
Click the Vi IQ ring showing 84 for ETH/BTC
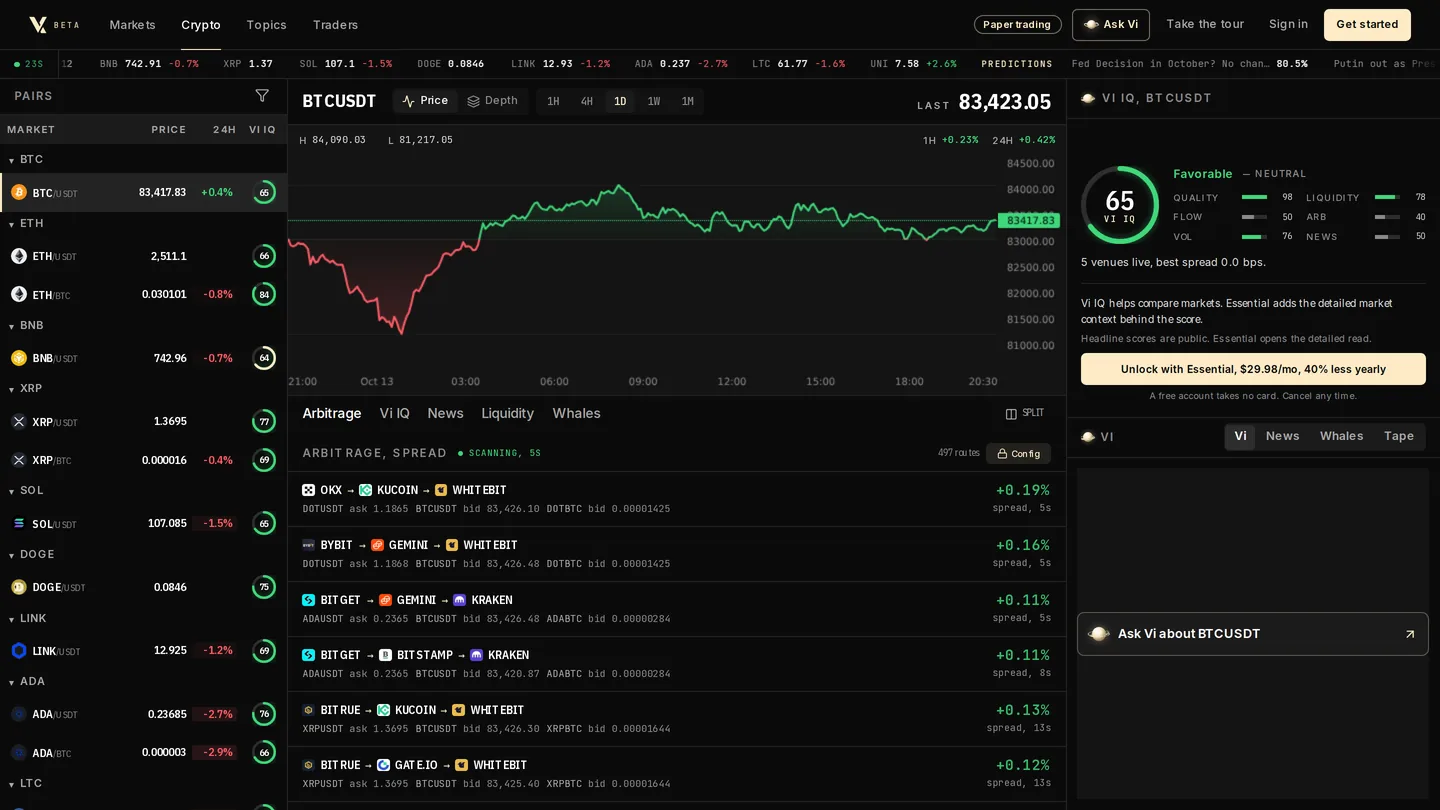pos(264,294)
